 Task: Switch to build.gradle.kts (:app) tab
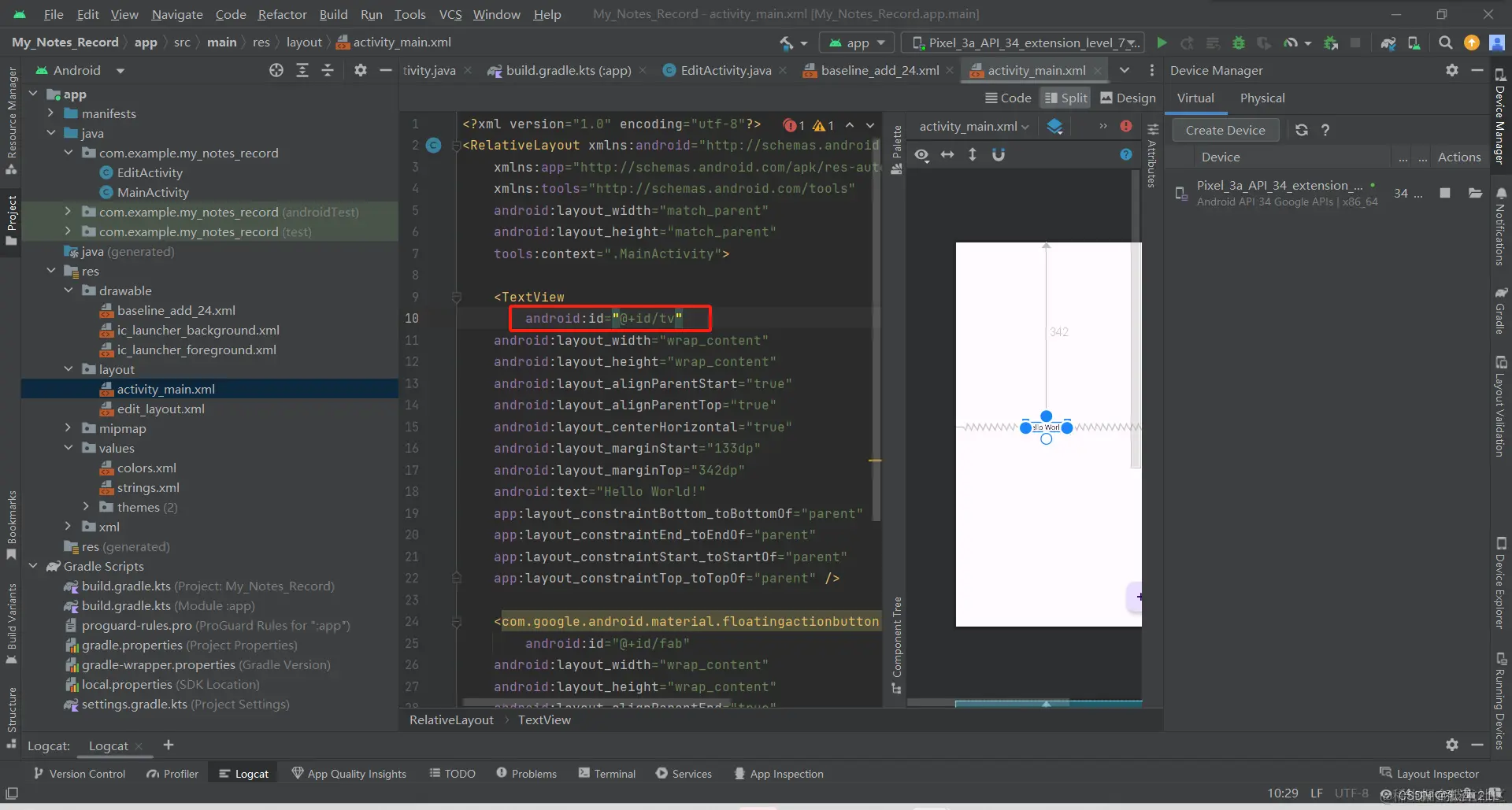568,70
